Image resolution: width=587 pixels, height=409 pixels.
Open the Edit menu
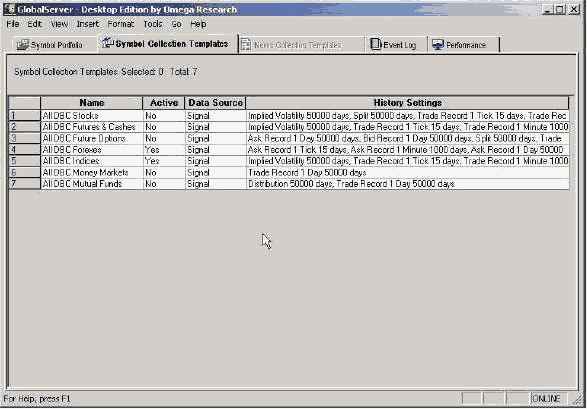[34, 24]
